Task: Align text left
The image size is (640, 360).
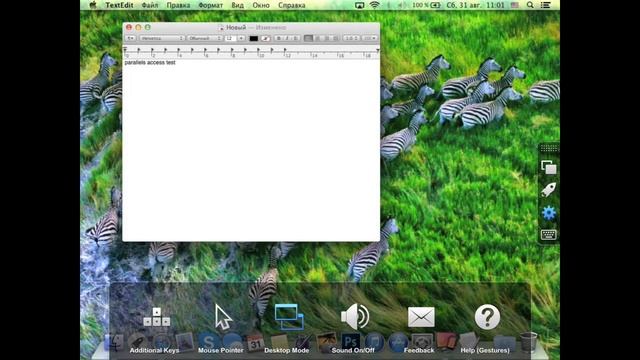Action: [x=308, y=38]
